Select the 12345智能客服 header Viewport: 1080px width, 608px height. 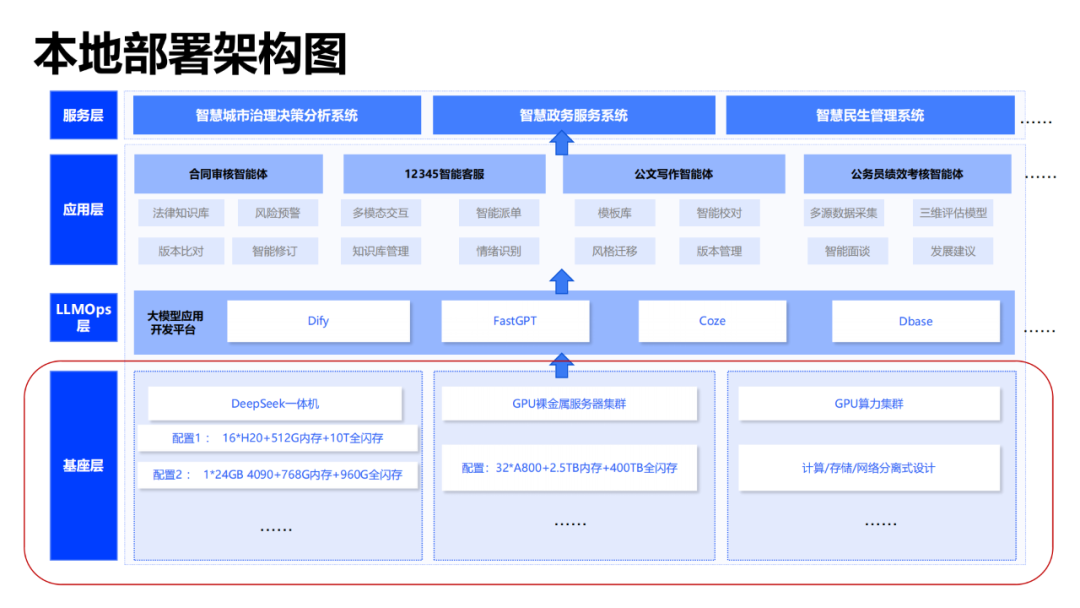(x=444, y=174)
